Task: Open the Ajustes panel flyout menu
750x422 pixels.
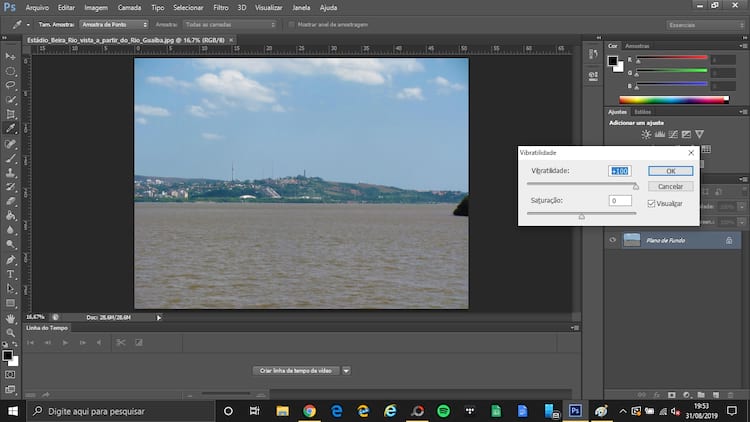Action: tap(743, 112)
